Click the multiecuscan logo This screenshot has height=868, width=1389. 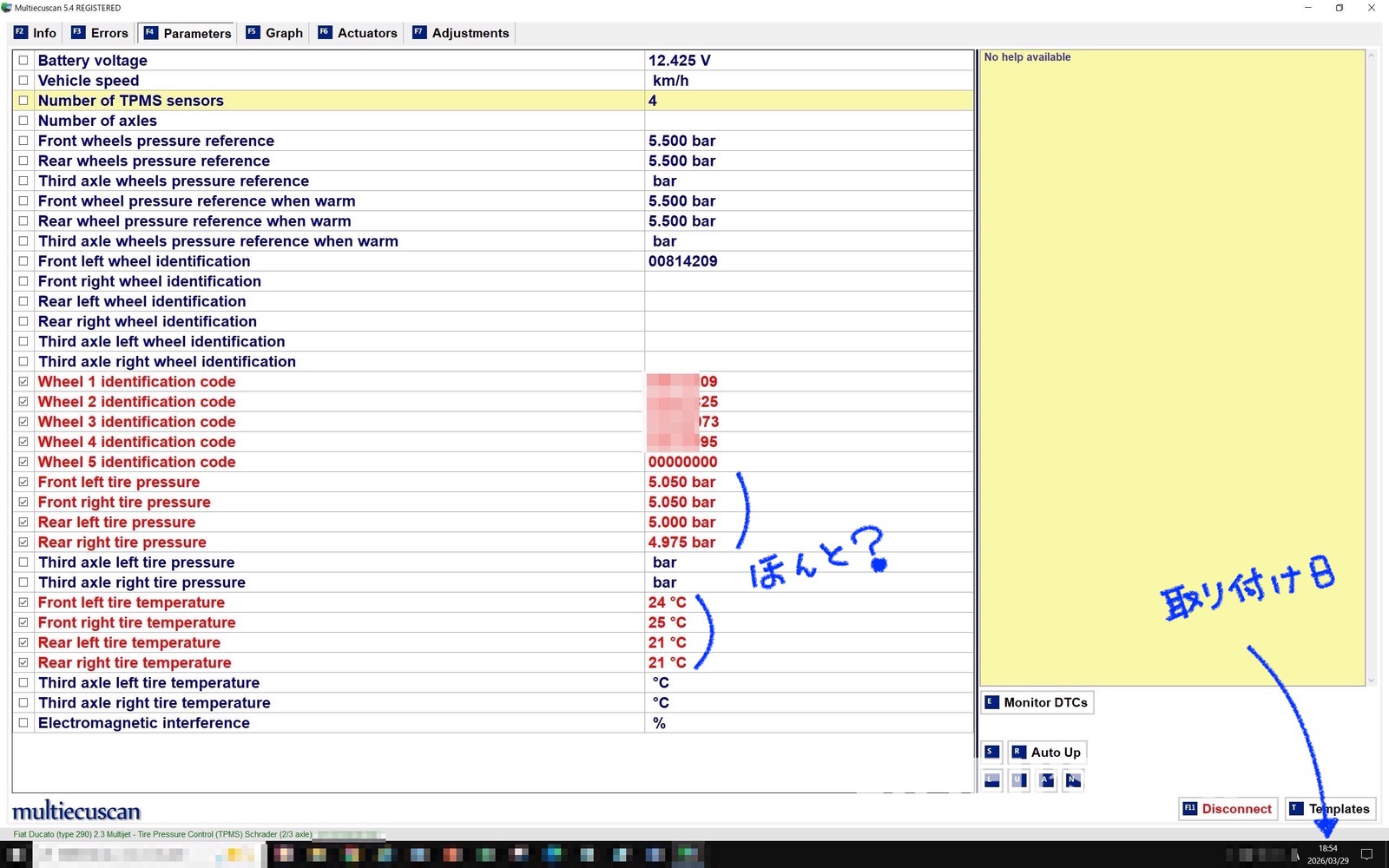pyautogui.click(x=76, y=811)
